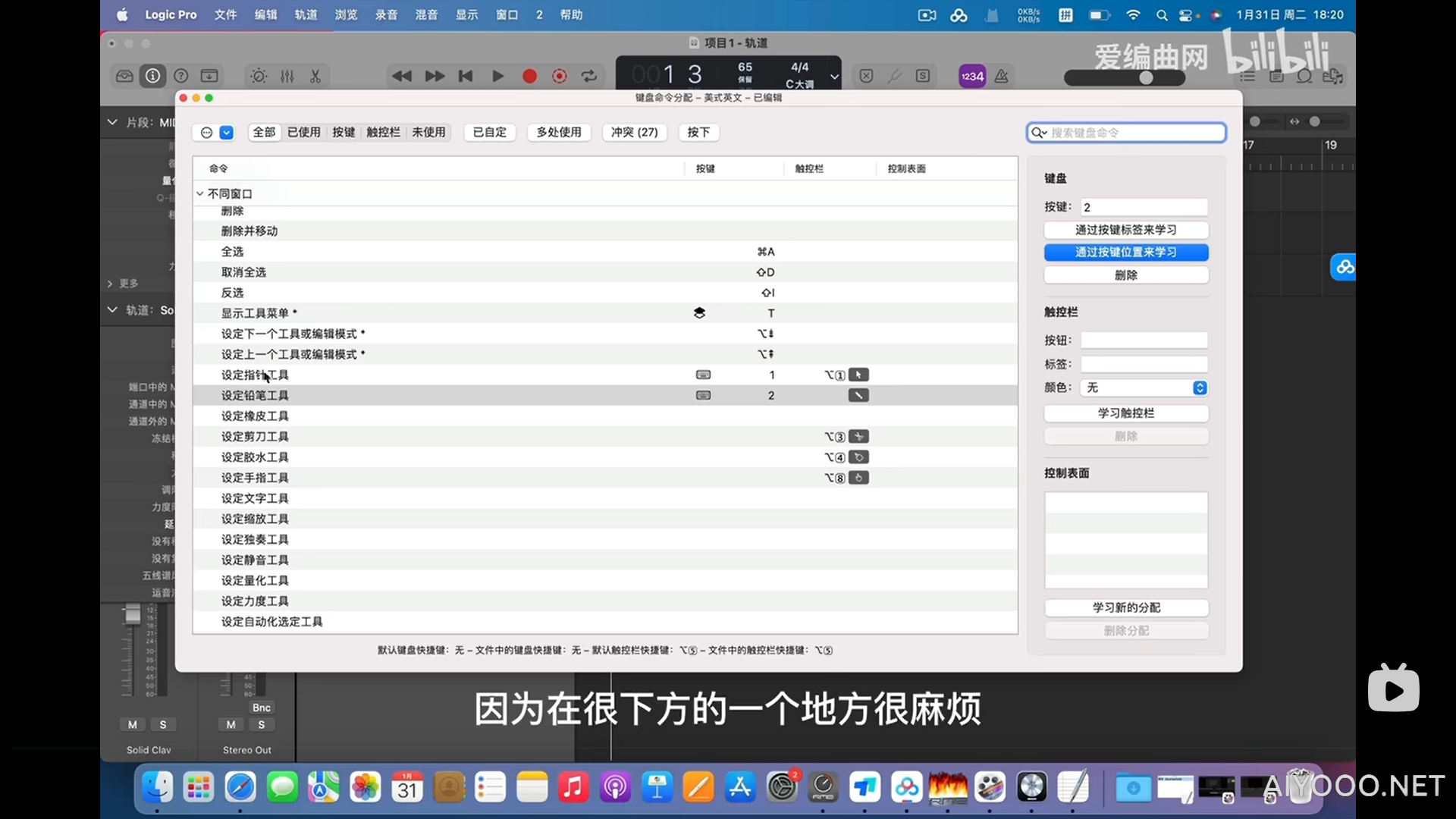The height and width of the screenshot is (819, 1456).
Task: Click the pencil touch bar icon in 设定铅笔工具 row
Action: pos(858,395)
